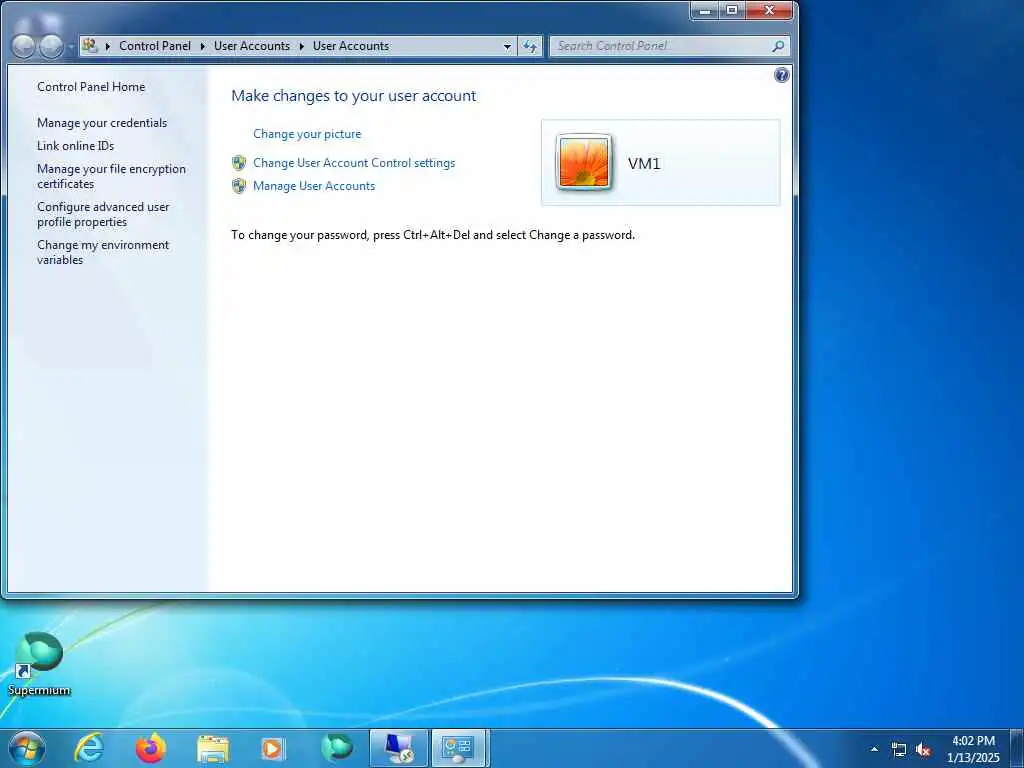Open Configure advanced user profile properties
This screenshot has width=1024, height=768.
pyautogui.click(x=103, y=214)
